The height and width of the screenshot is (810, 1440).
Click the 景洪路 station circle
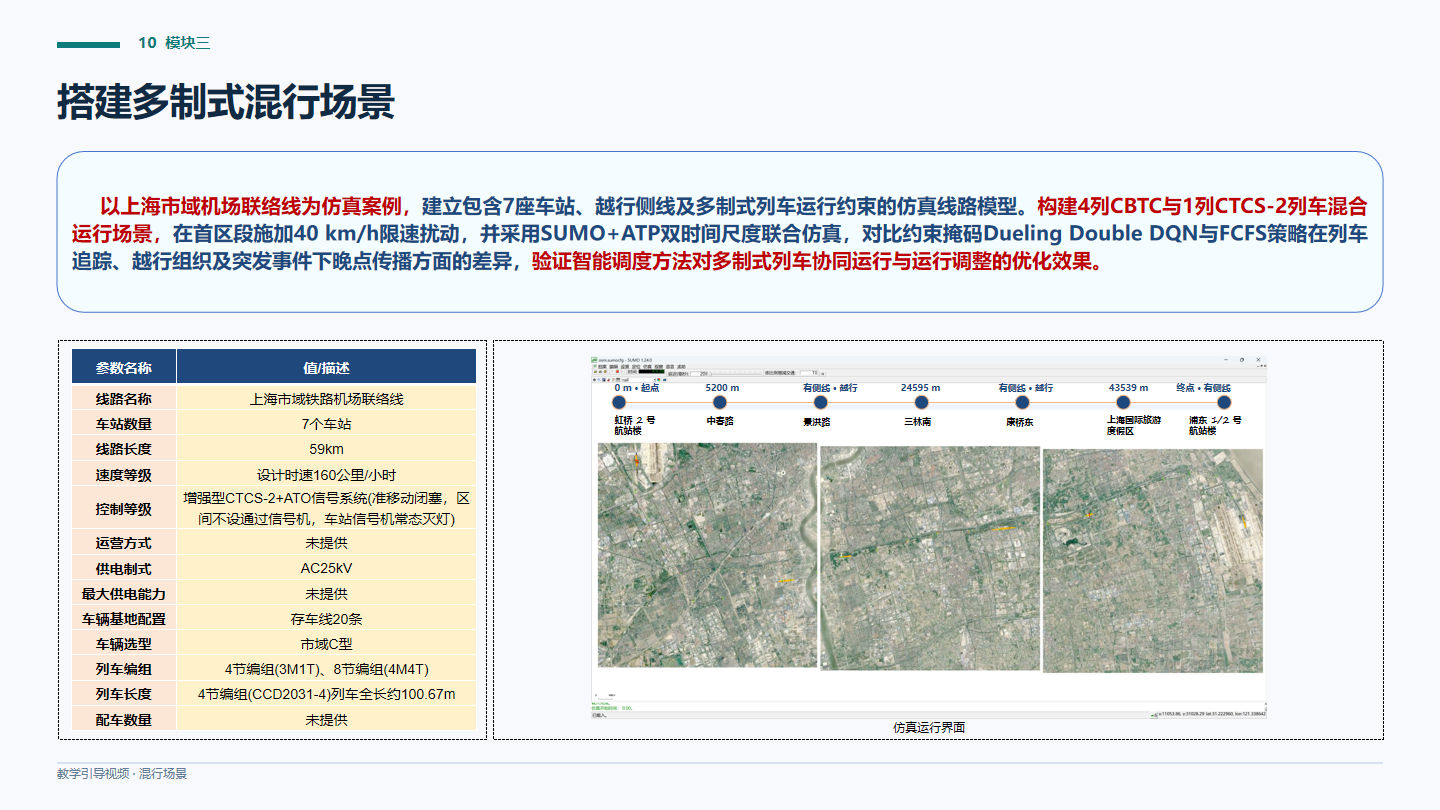(x=821, y=402)
